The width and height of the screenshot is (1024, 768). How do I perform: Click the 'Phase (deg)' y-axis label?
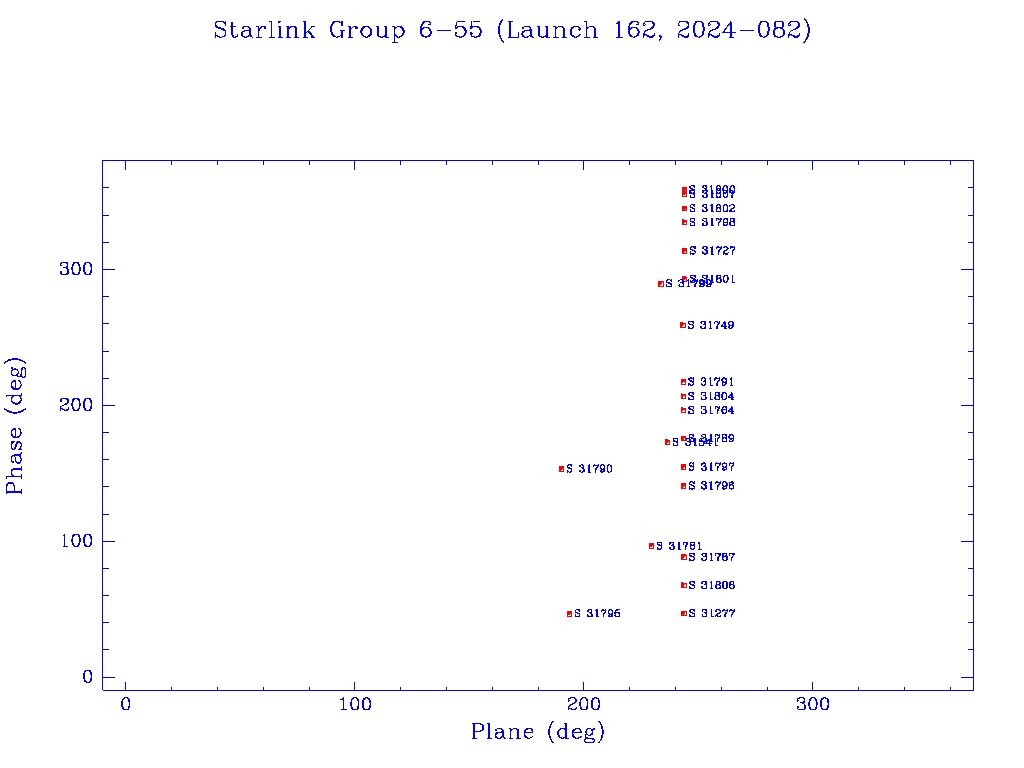15,425
